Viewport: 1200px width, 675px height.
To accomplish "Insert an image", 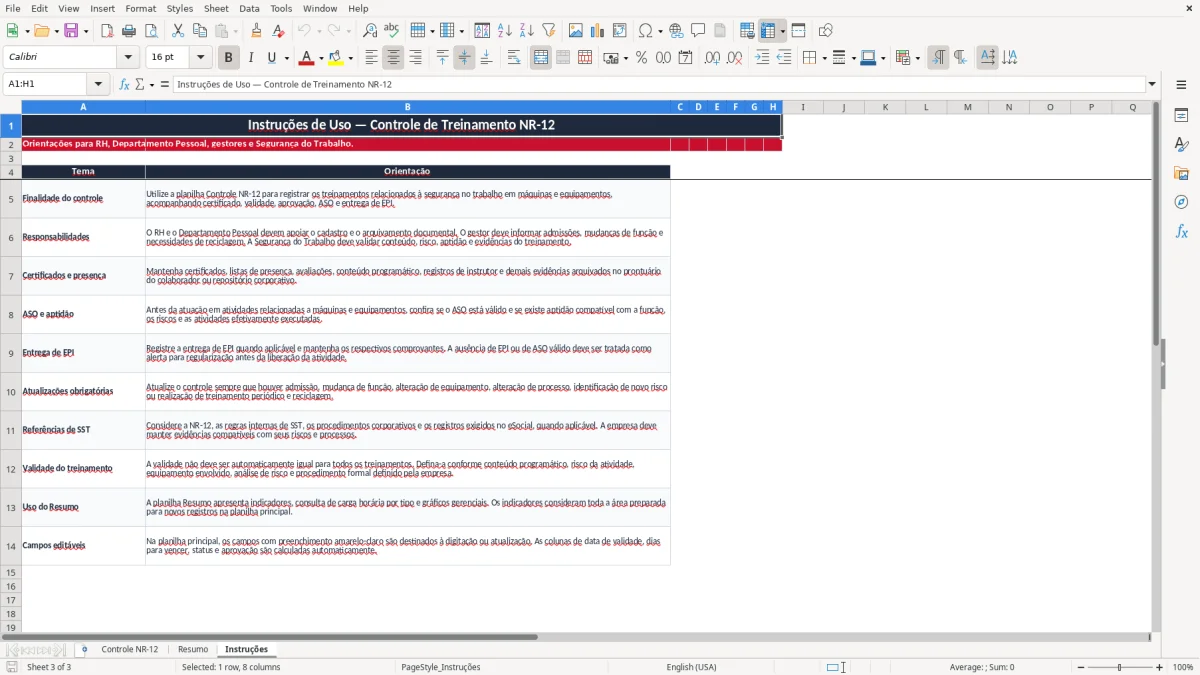I will 576,31.
